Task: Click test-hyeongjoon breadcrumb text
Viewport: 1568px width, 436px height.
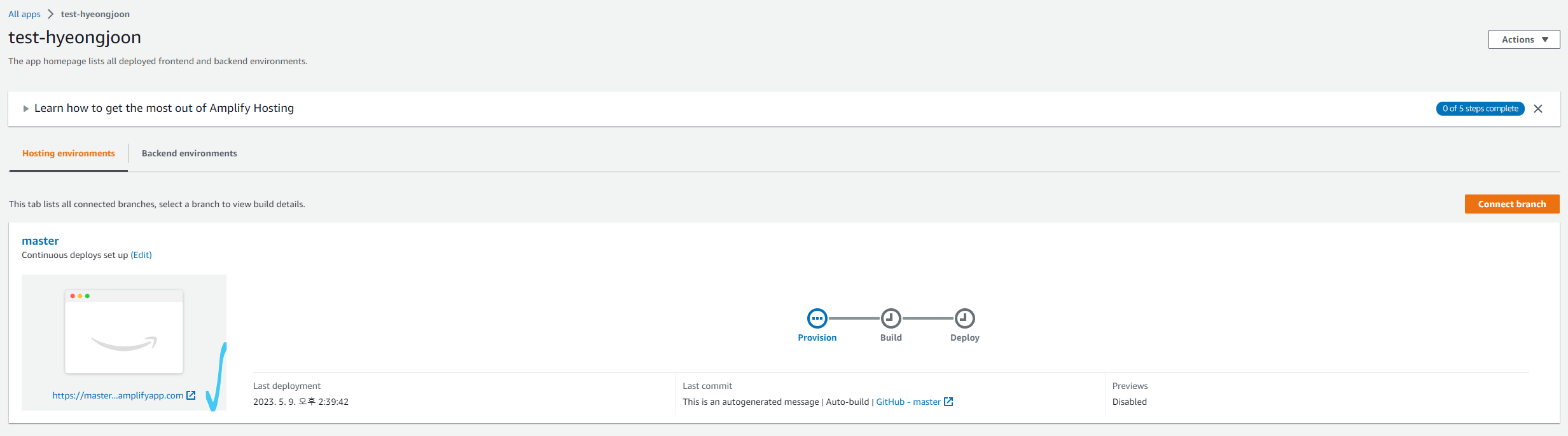Action: coord(95,14)
